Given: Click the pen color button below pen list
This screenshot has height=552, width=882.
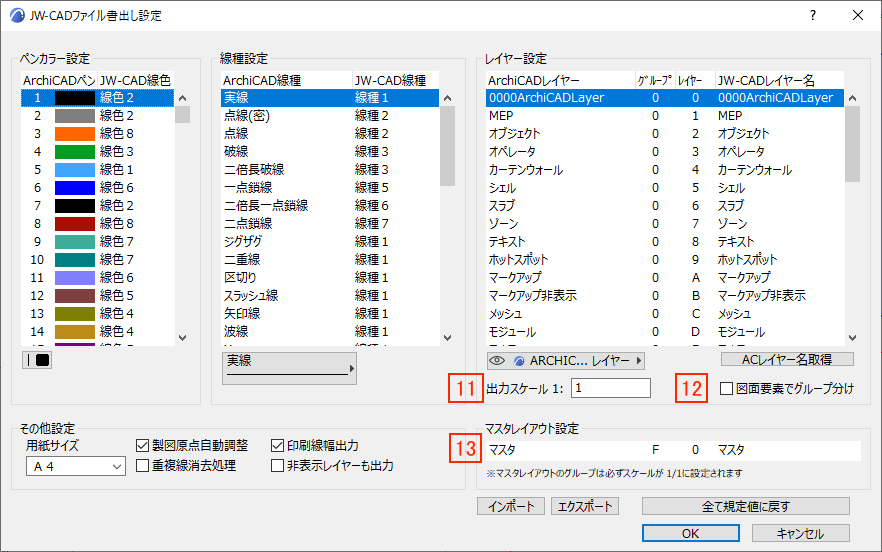Looking at the screenshot, I should click(37, 360).
